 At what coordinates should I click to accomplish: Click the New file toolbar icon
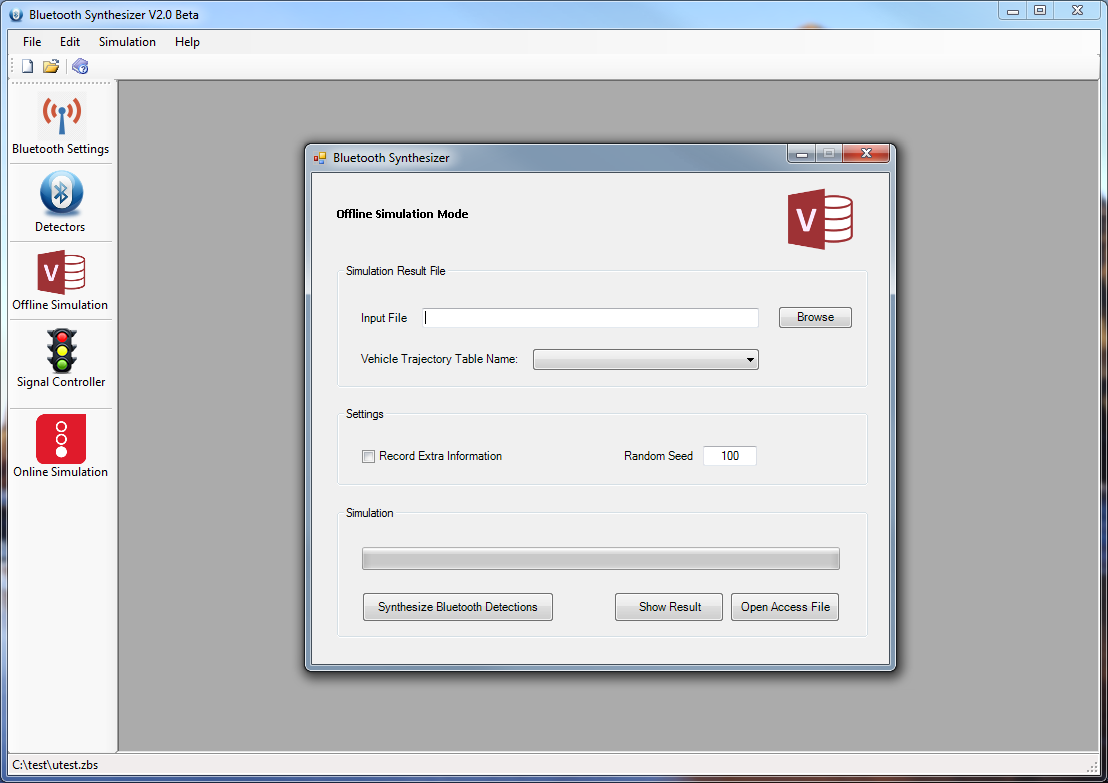click(28, 66)
